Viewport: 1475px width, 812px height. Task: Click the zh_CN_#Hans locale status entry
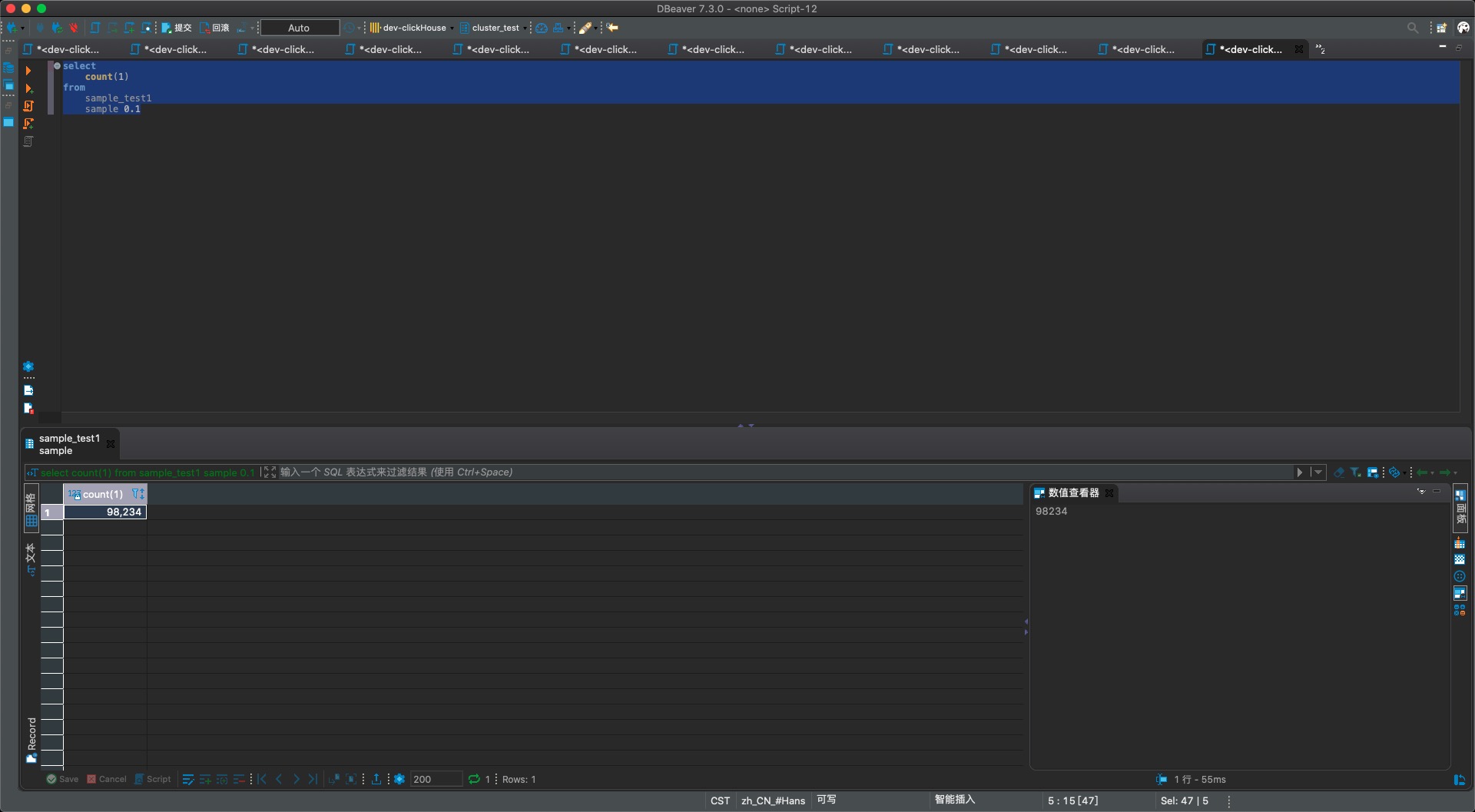[773, 800]
